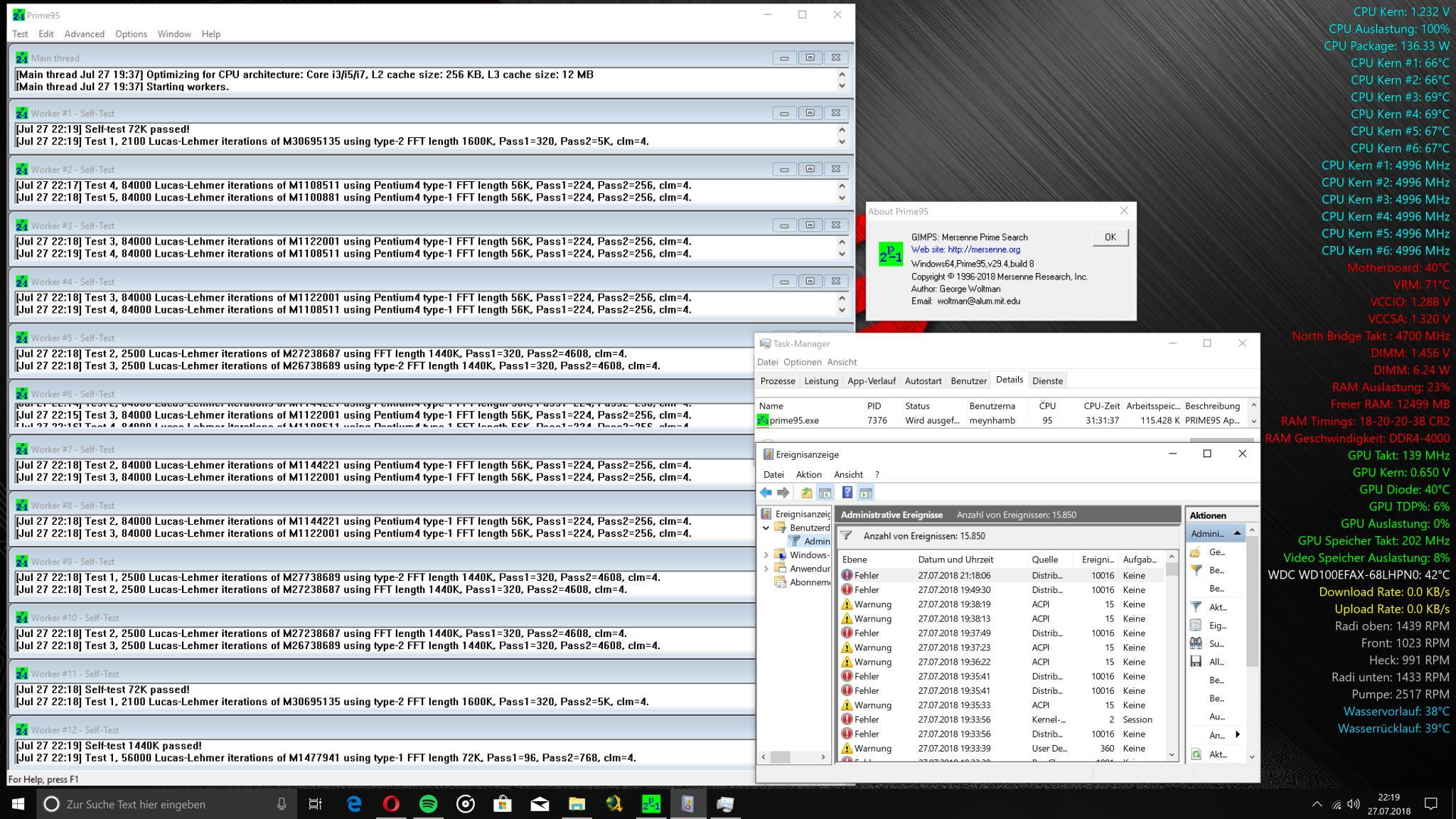The width and height of the screenshot is (1456, 819).
Task: Open Mail app from taskbar
Action: point(540,804)
